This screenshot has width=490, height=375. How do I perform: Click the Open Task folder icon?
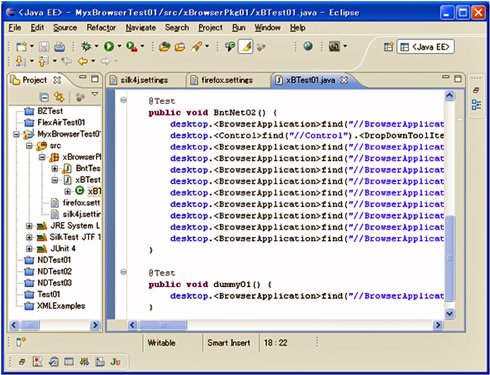[180, 47]
